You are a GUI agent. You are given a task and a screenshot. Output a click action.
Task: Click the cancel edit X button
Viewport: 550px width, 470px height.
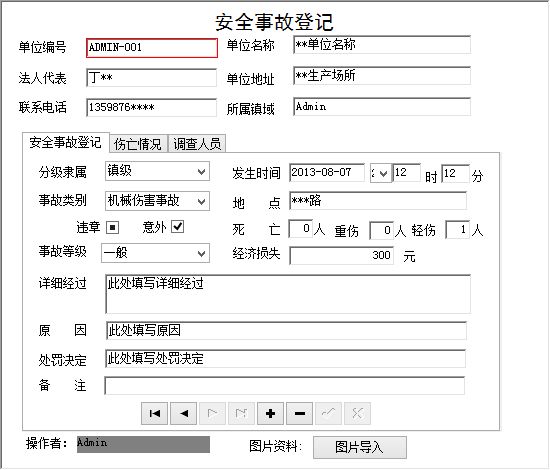pyautogui.click(x=357, y=414)
